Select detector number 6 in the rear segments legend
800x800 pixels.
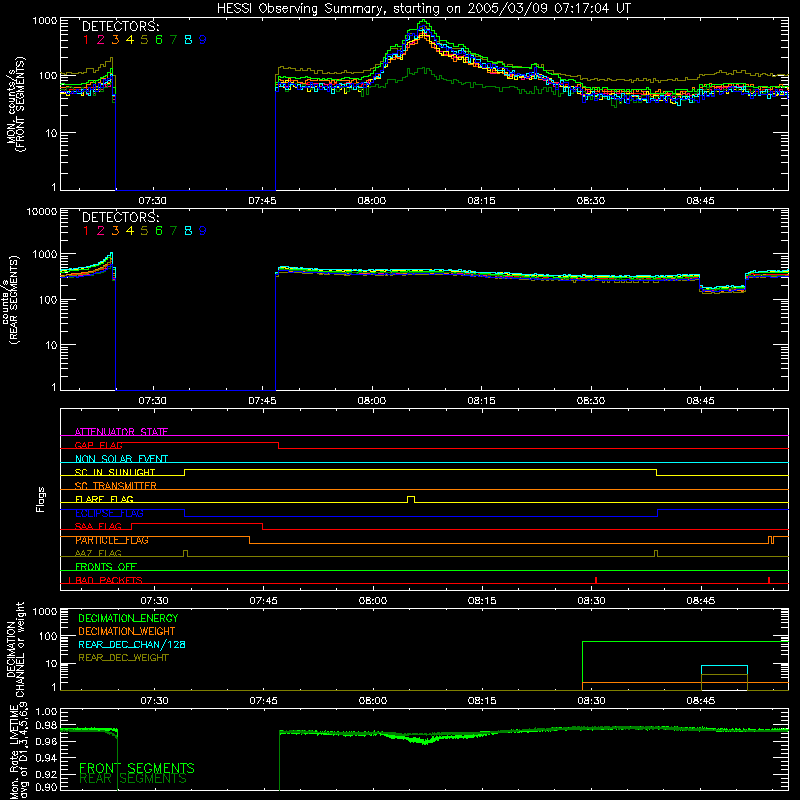coord(159,231)
